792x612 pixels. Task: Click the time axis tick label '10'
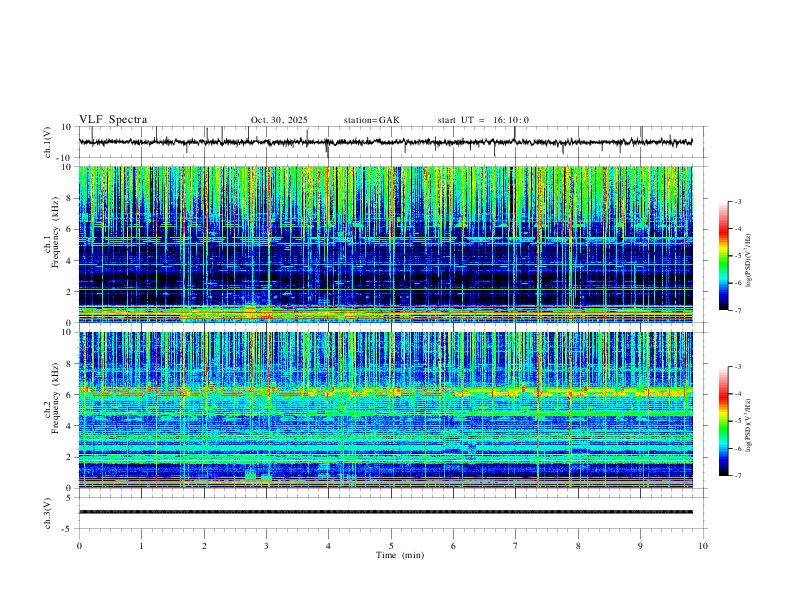(x=703, y=546)
